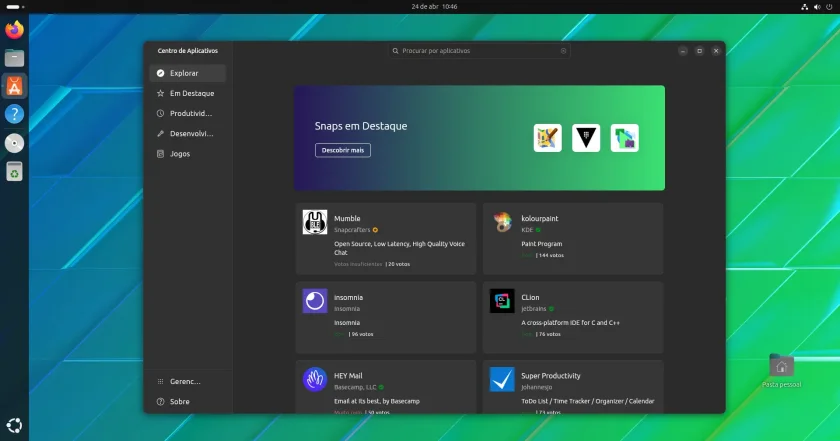This screenshot has height=441, width=840.
Task: Click the disc drive dock icon
Action: pyautogui.click(x=14, y=143)
